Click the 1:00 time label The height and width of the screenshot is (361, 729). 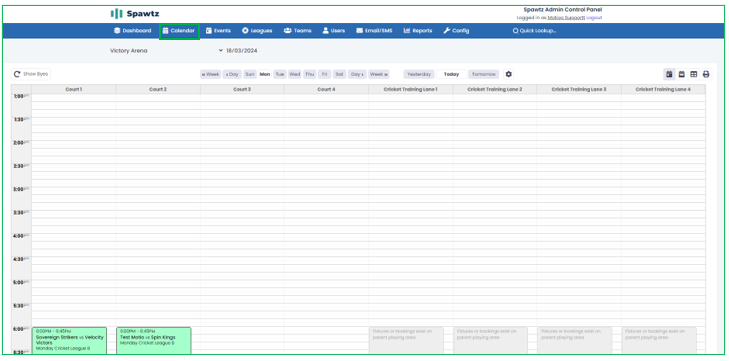click(21, 96)
